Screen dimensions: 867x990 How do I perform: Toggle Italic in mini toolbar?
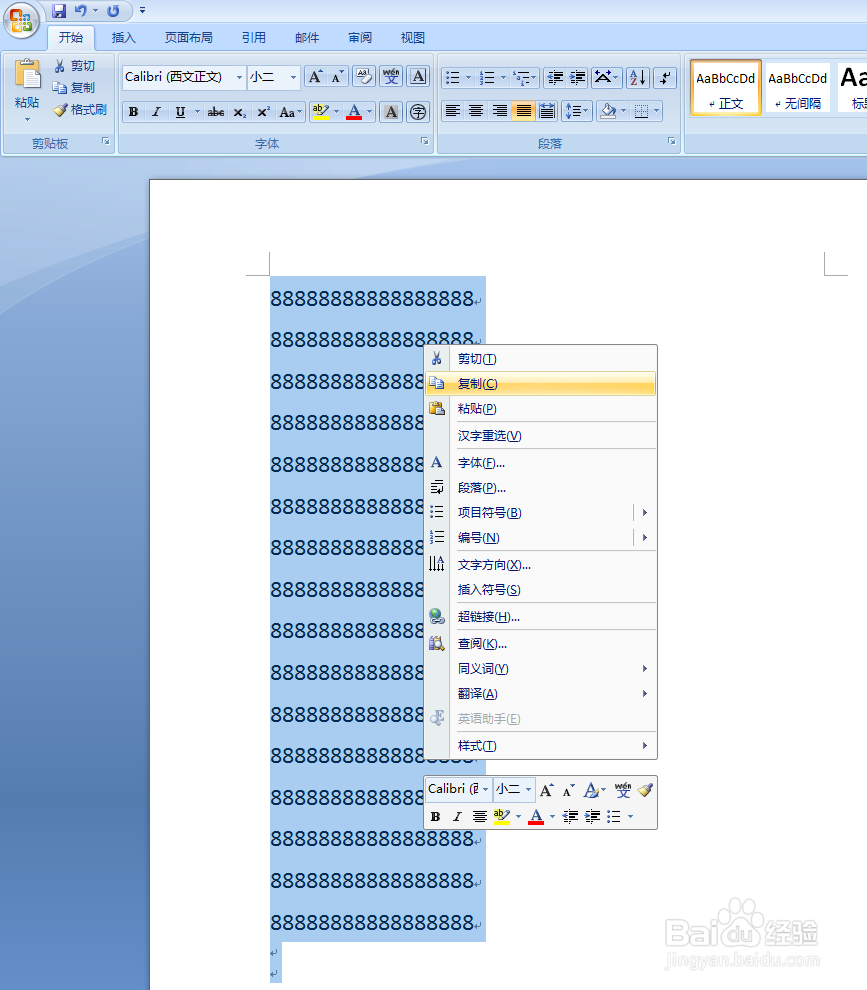click(x=457, y=816)
